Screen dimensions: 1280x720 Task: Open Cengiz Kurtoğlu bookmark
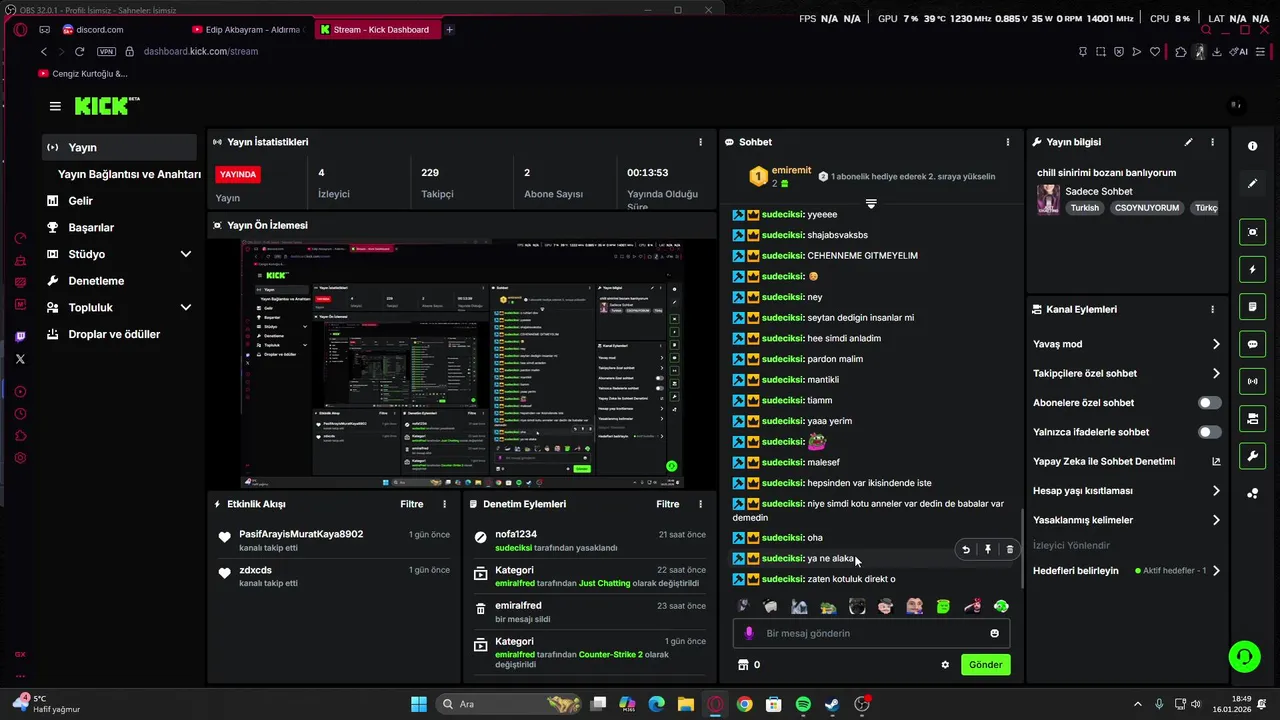(83, 74)
